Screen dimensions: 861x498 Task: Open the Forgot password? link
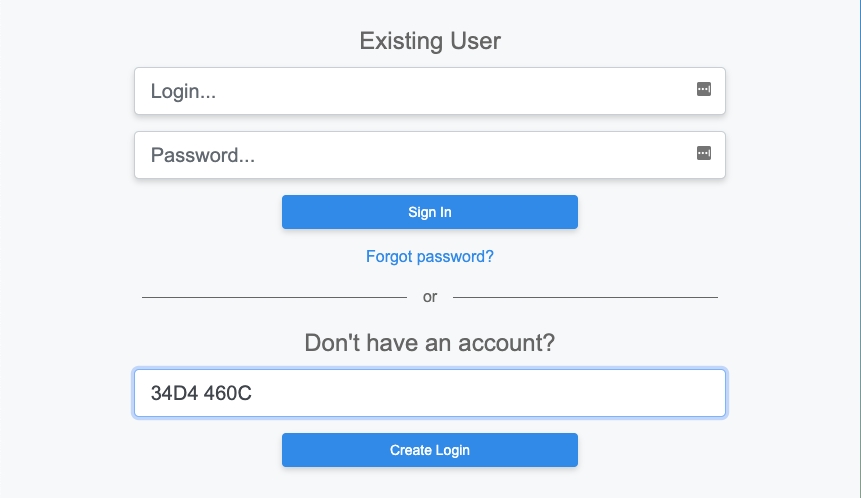point(430,256)
